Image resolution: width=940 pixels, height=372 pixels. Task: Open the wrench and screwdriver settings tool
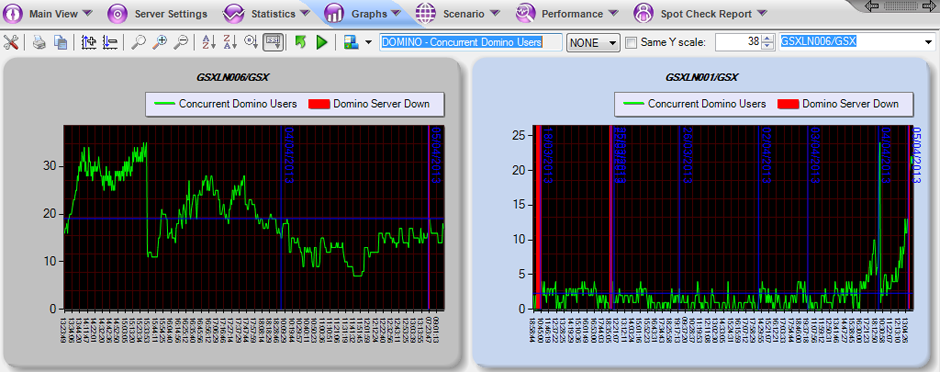[x=11, y=42]
